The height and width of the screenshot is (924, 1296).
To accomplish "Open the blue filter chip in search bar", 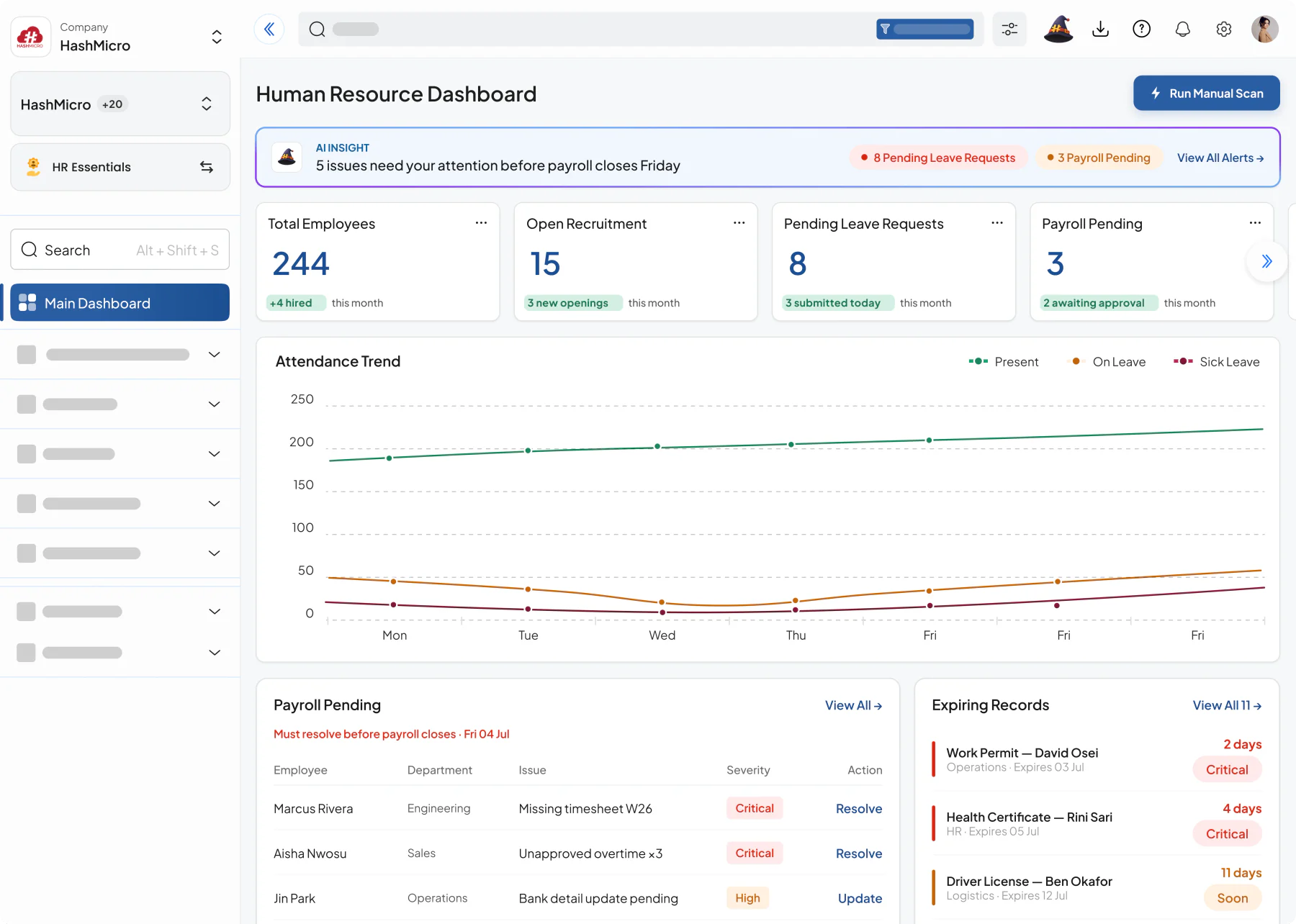I will click(924, 29).
